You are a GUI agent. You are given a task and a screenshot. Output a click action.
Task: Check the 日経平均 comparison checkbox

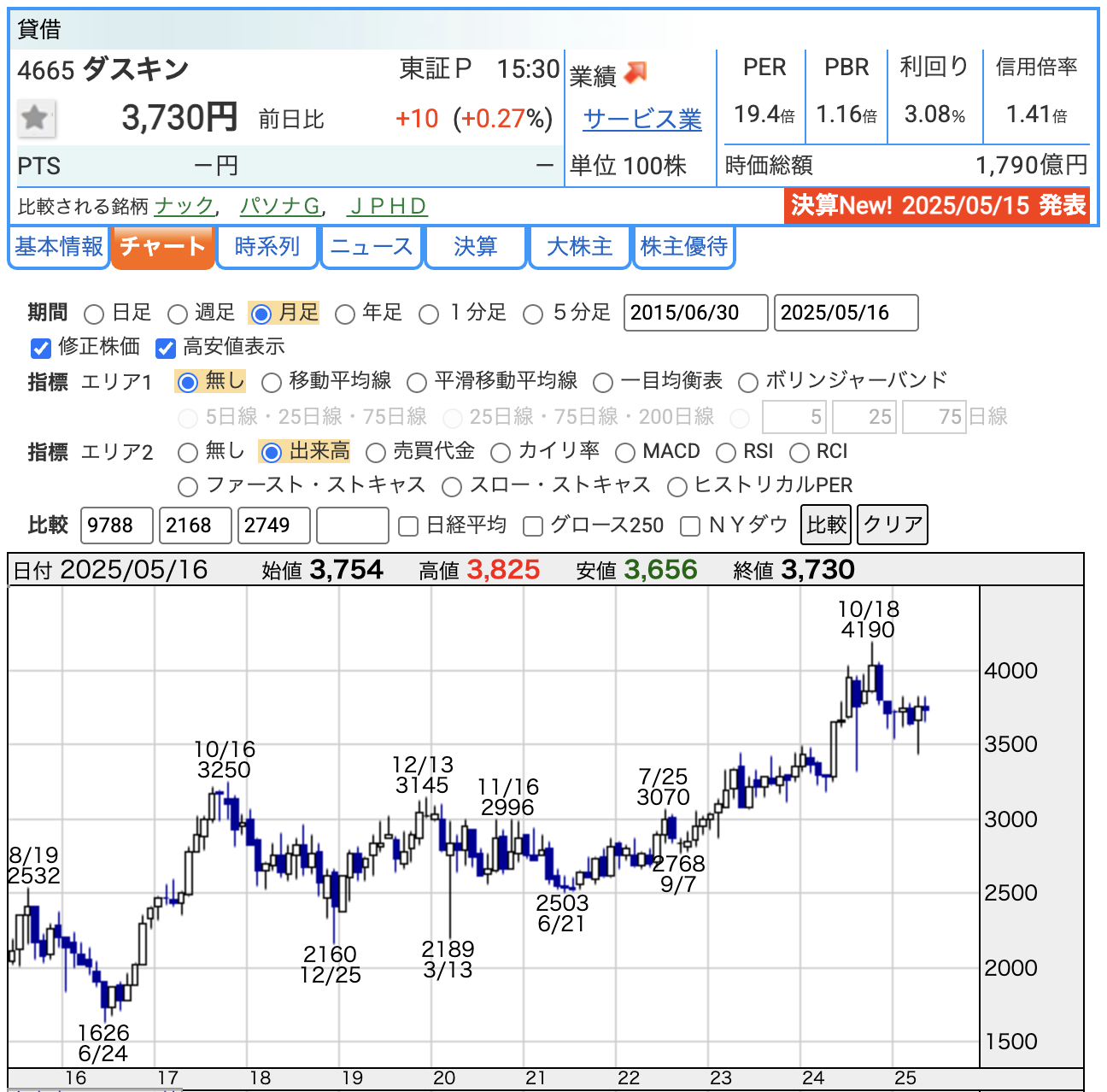[x=408, y=526]
